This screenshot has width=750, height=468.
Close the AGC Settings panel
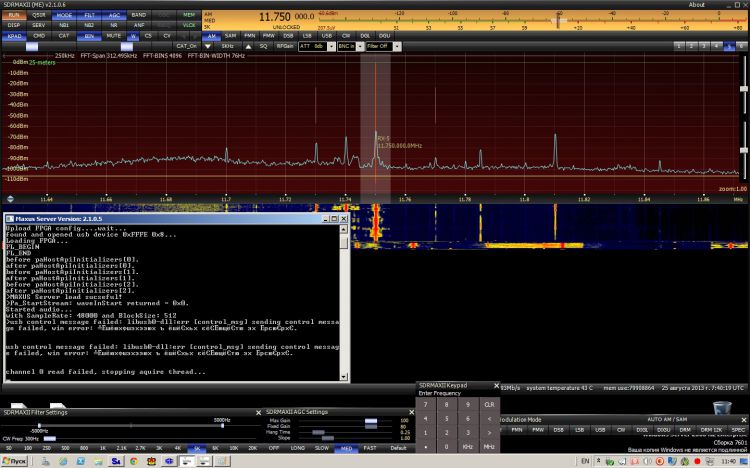point(411,412)
